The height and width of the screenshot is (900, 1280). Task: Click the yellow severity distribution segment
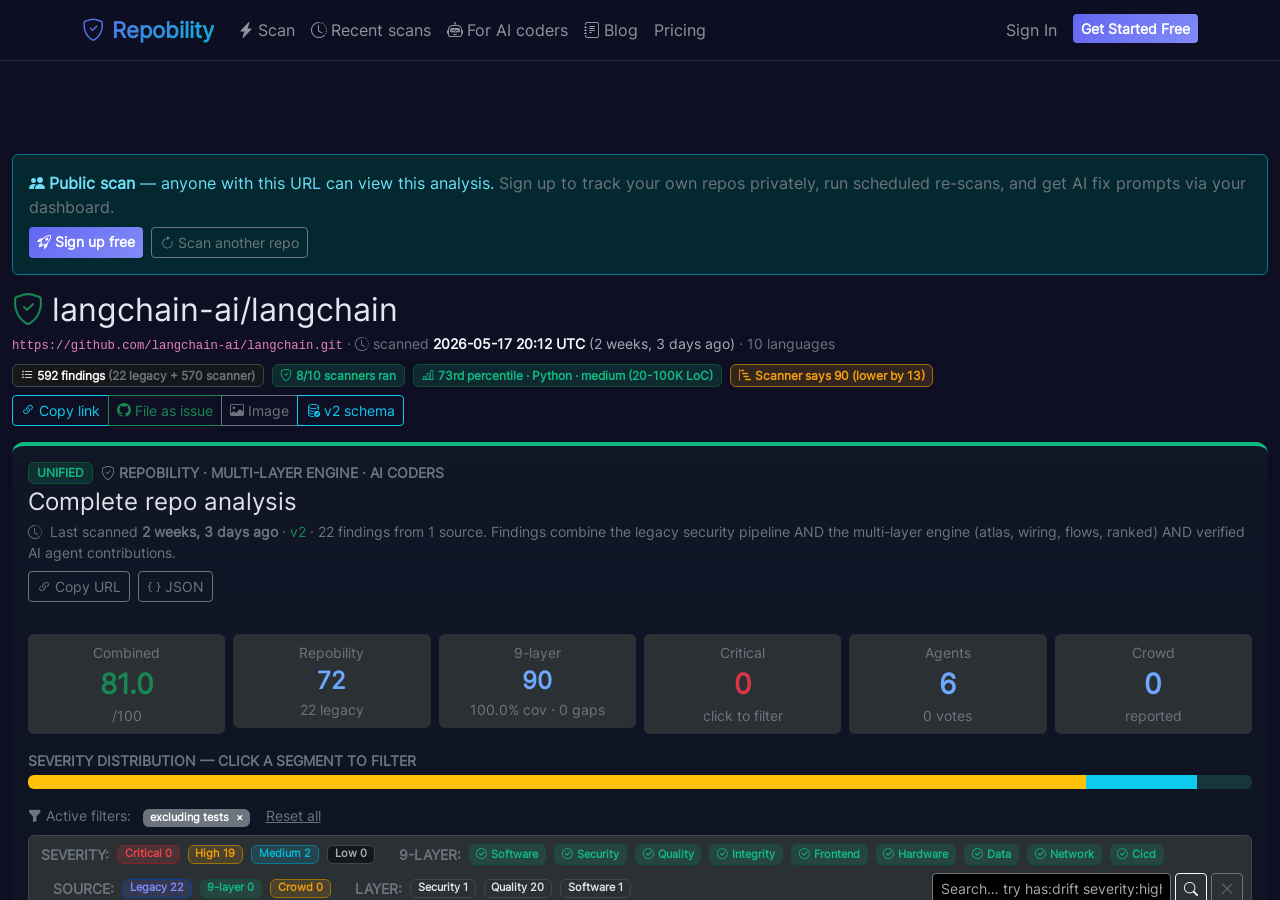pyautogui.click(x=557, y=782)
